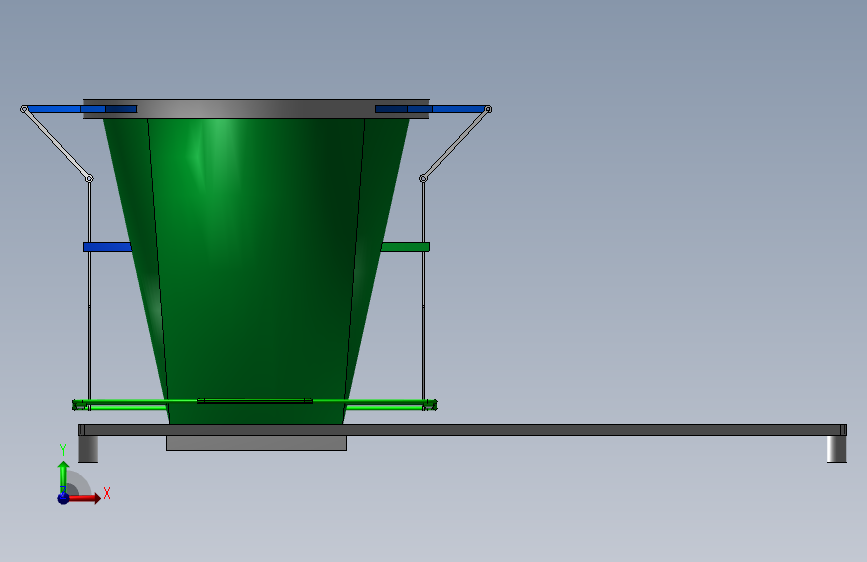Pick the right support leg of base
The height and width of the screenshot is (562, 867).
tap(837, 449)
